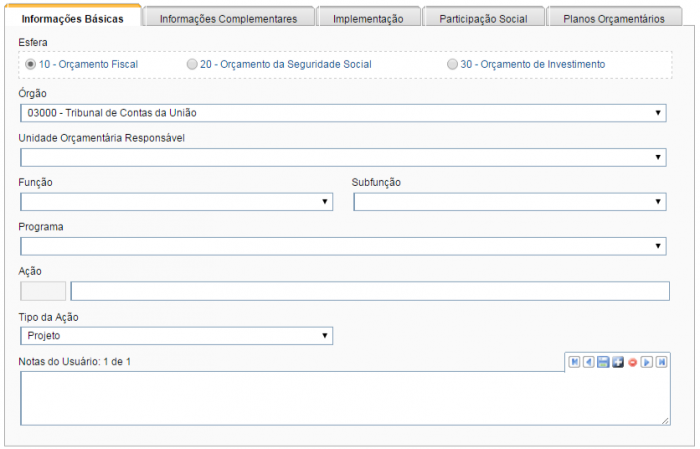Open Tipo da Ação dropdown
This screenshot has width=700, height=449.
pos(176,336)
